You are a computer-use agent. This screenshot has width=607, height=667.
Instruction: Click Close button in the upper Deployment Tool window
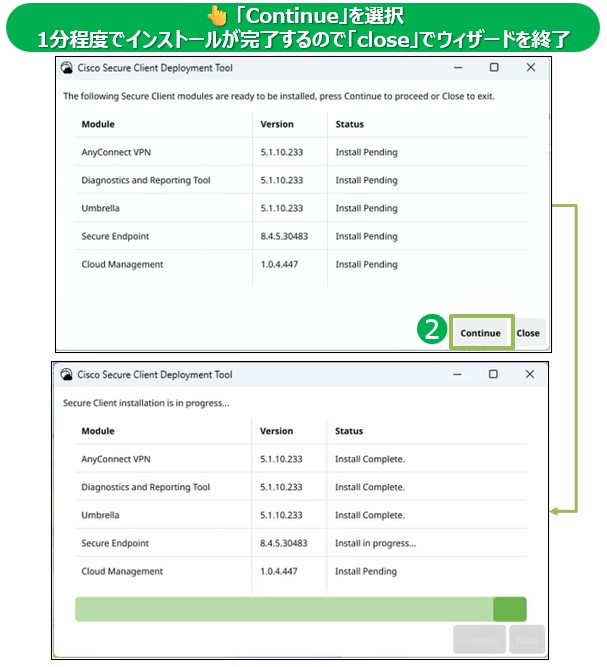pyautogui.click(x=528, y=333)
